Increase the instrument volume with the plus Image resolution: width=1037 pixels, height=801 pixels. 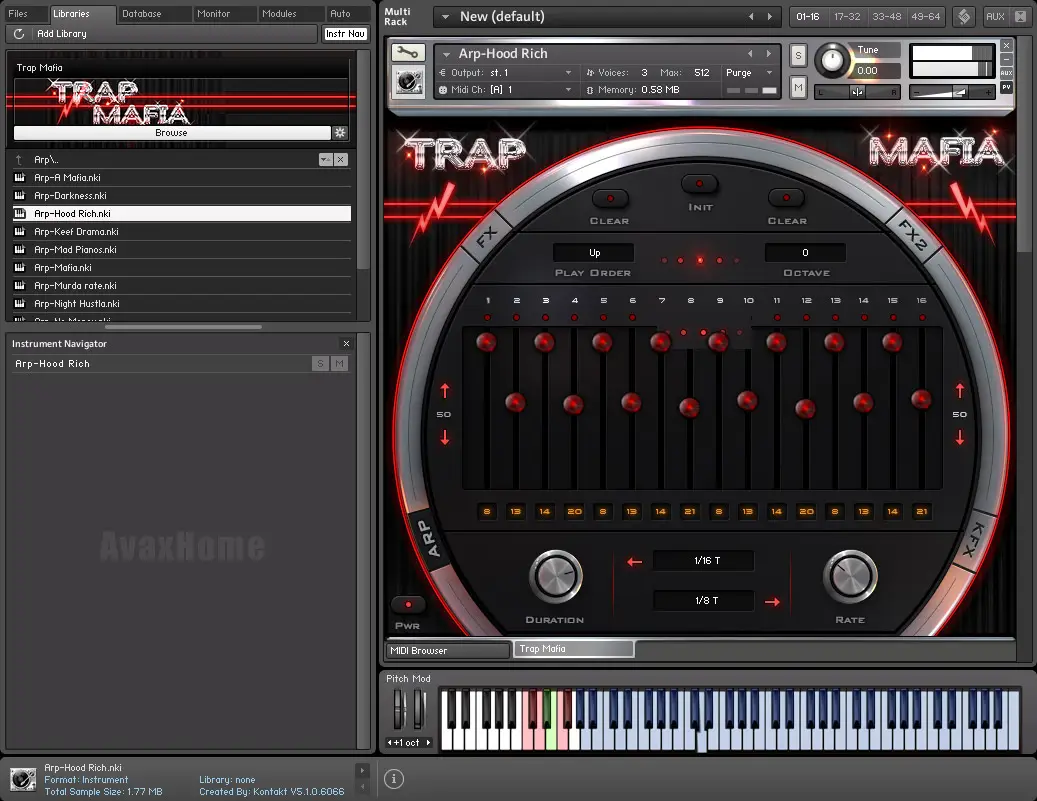(988, 93)
